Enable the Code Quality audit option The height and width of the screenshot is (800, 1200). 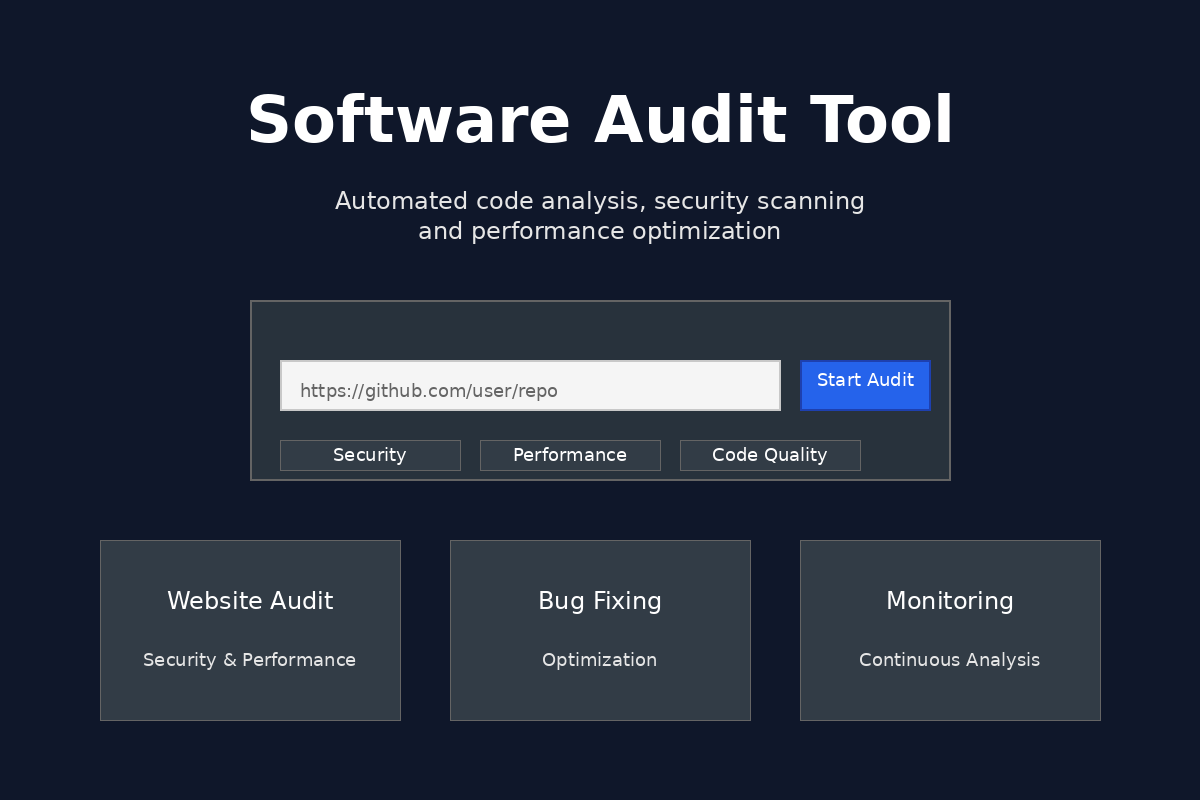click(x=770, y=455)
